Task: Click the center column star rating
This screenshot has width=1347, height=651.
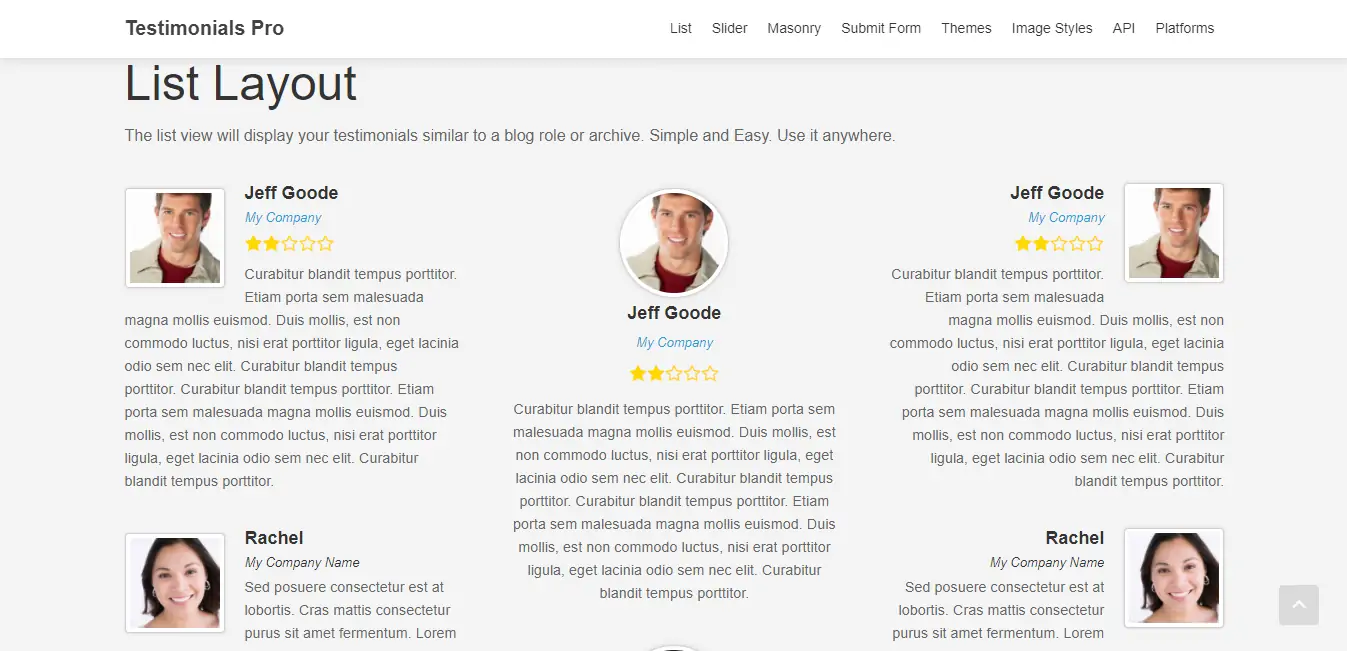Action: click(x=674, y=374)
